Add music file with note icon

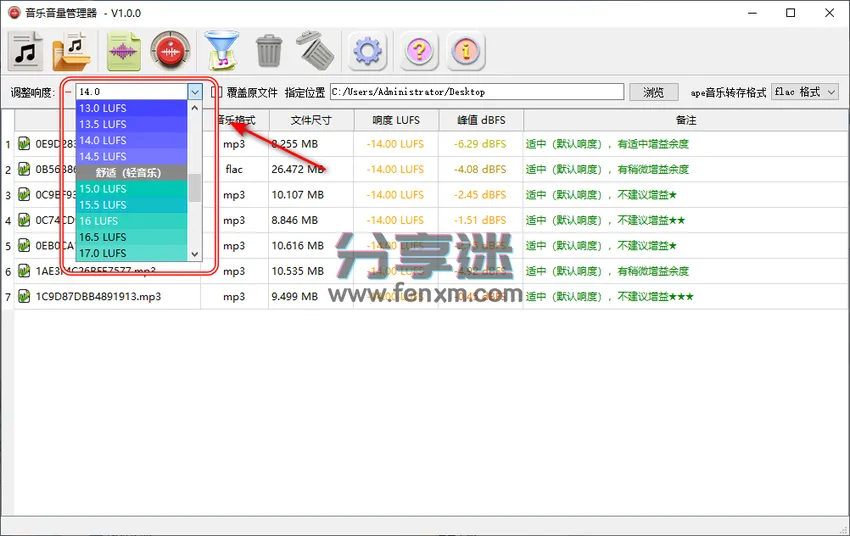(x=25, y=51)
